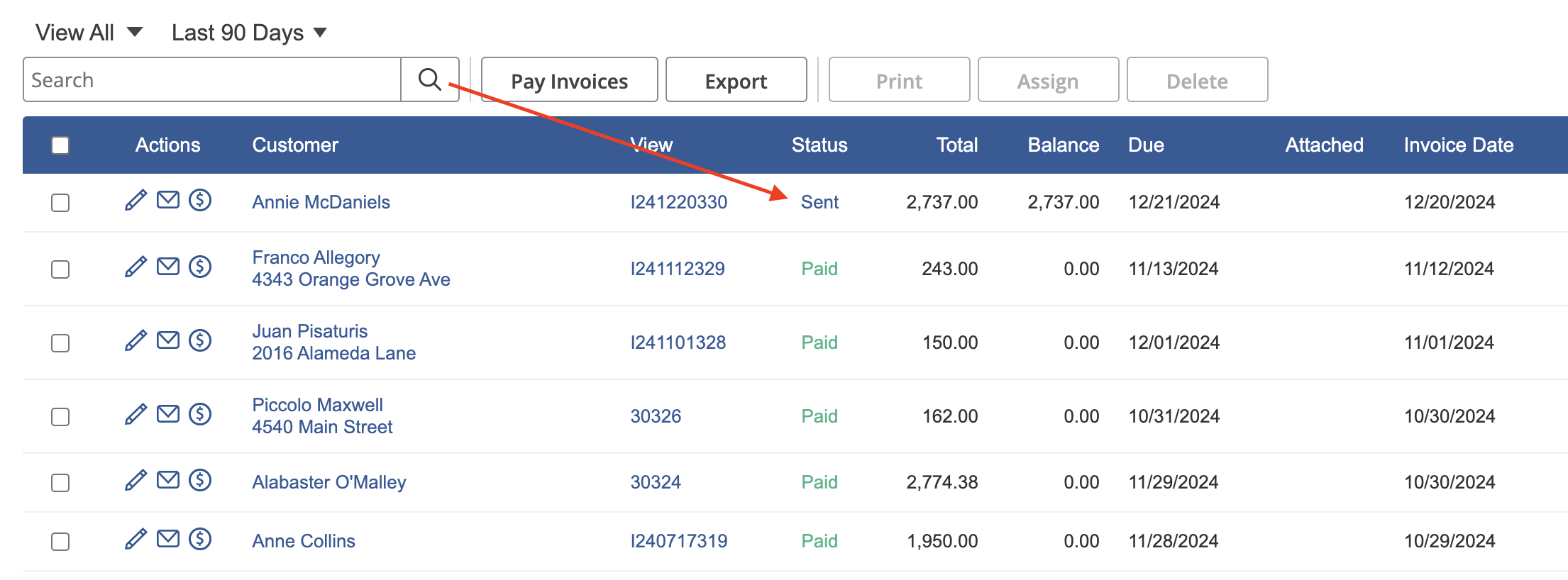
Task: Open payment dollar icon for Anne Collins
Action: 200,539
